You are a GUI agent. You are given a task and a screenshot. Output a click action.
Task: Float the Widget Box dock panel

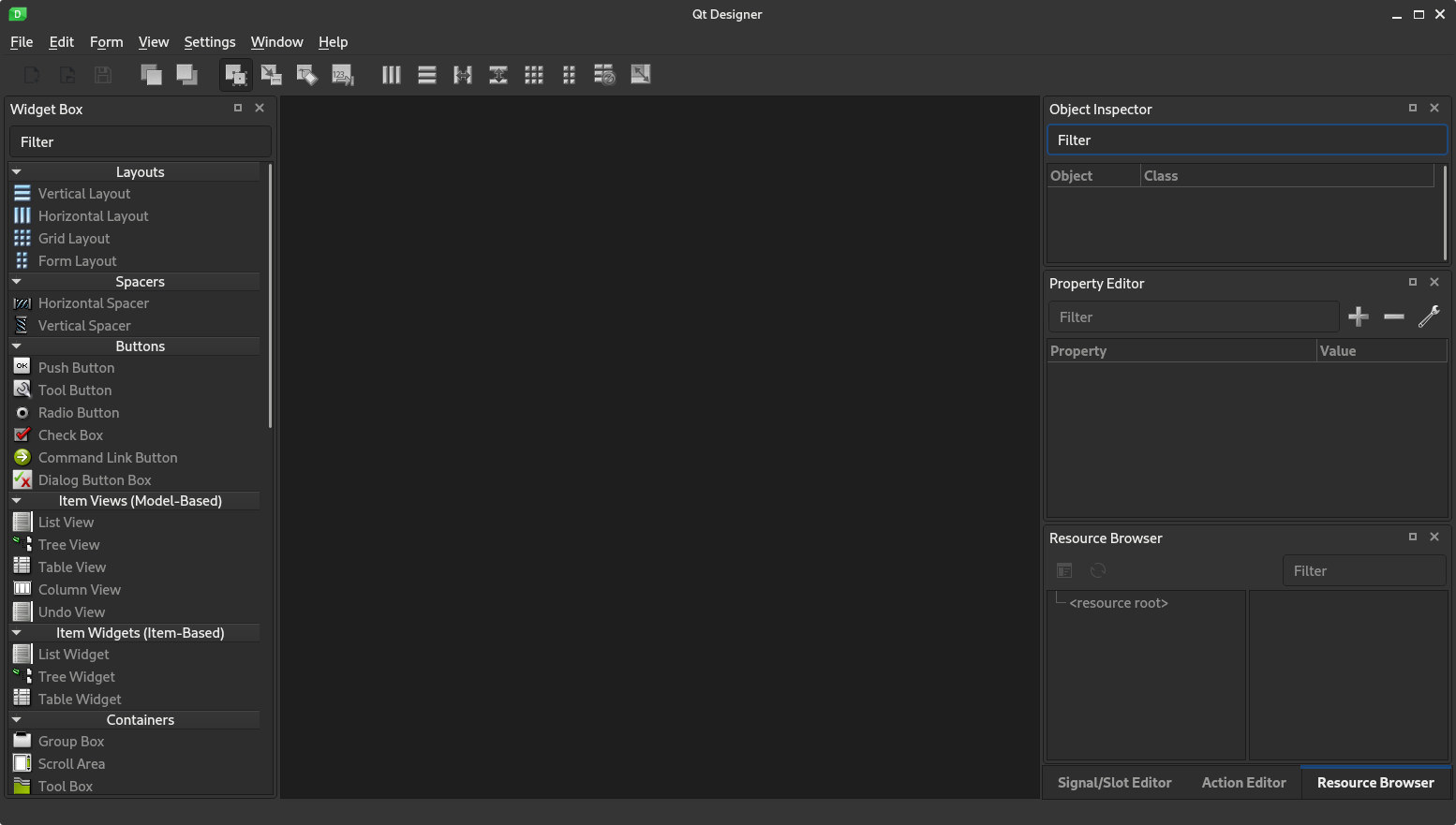coord(238,108)
